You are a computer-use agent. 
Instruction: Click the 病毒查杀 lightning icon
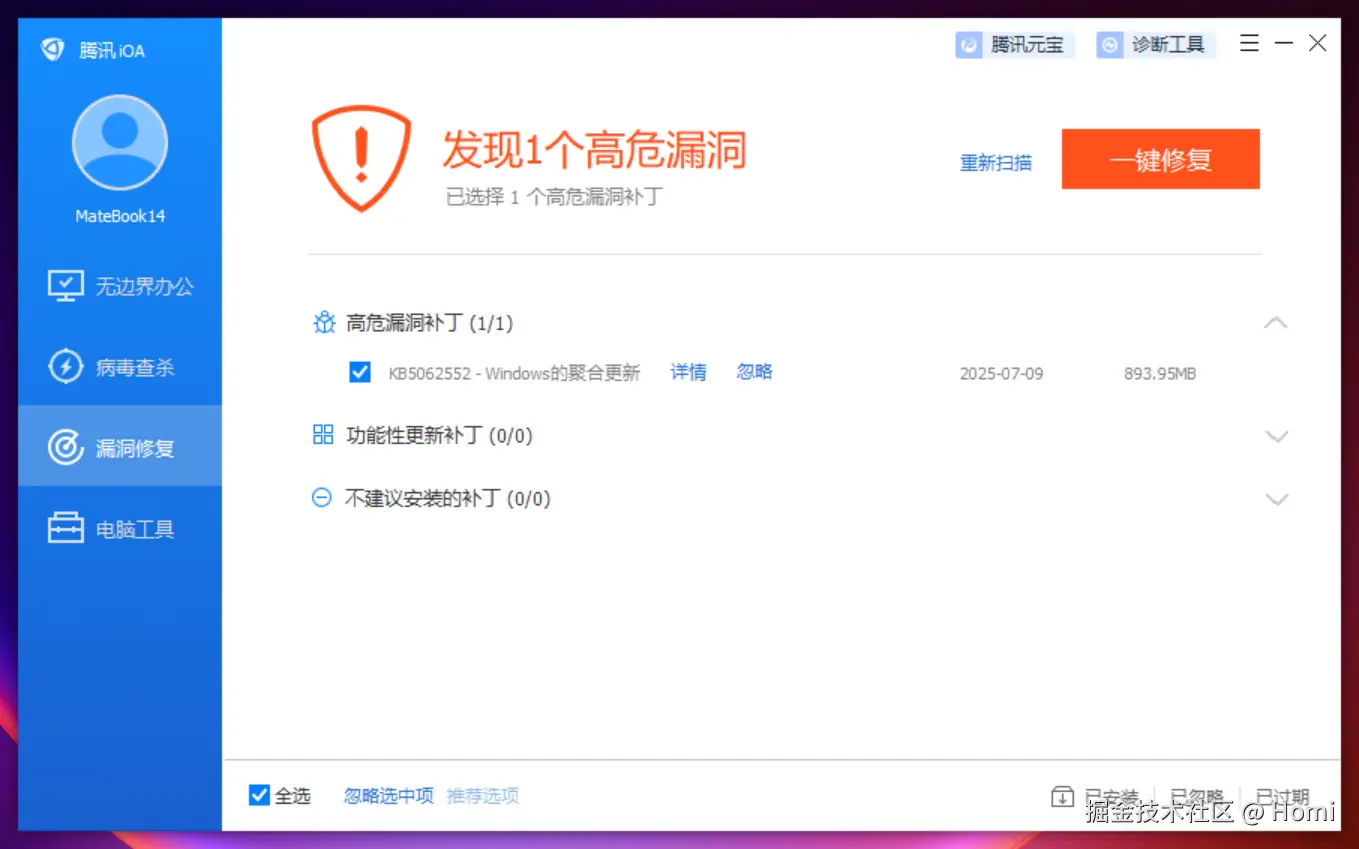66,367
